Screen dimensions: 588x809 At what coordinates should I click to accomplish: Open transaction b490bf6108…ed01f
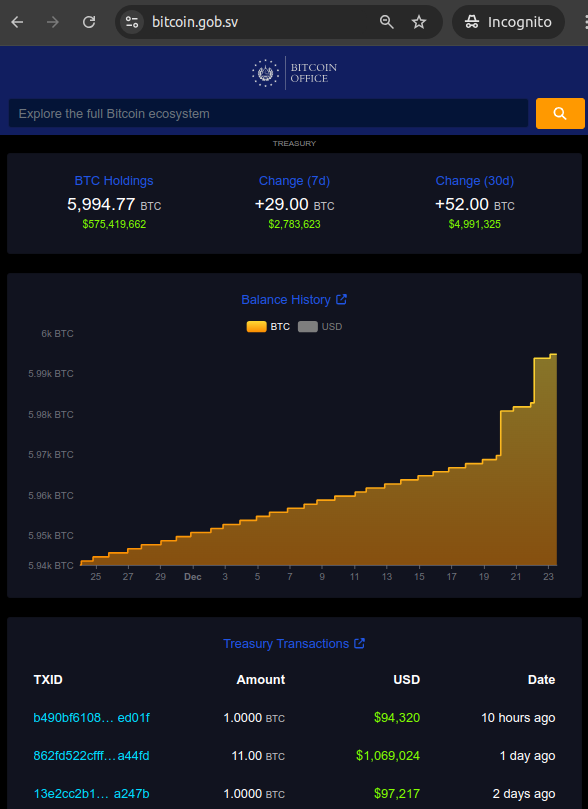click(91, 718)
